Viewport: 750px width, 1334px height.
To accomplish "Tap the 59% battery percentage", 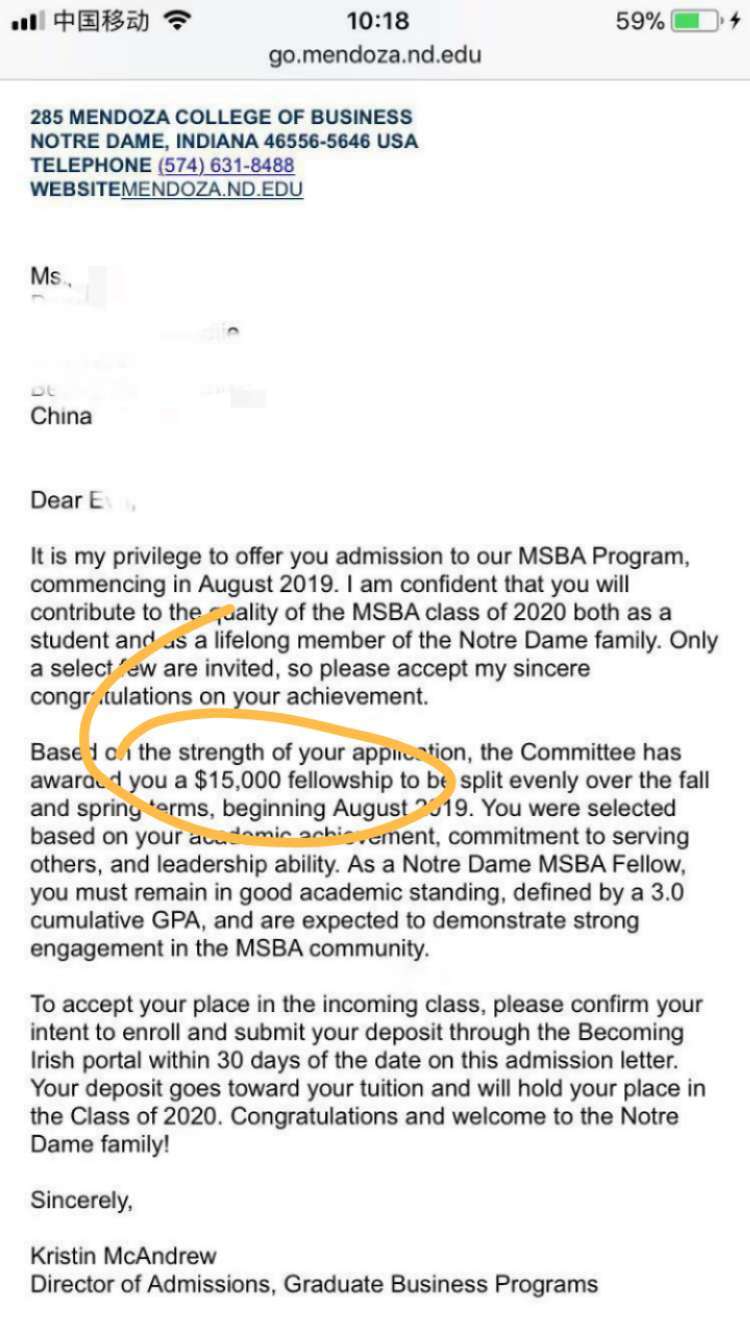I will click(639, 21).
